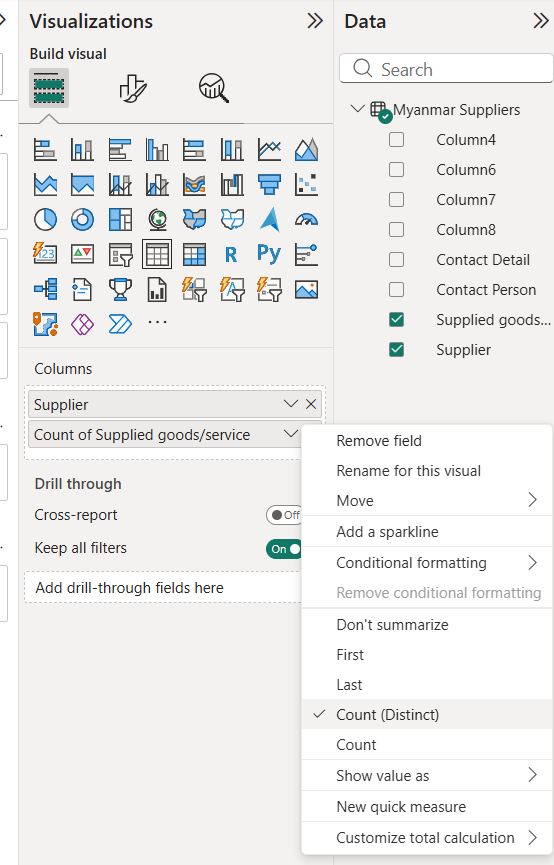
Task: Open the Analytics pane tab
Action: 214,88
